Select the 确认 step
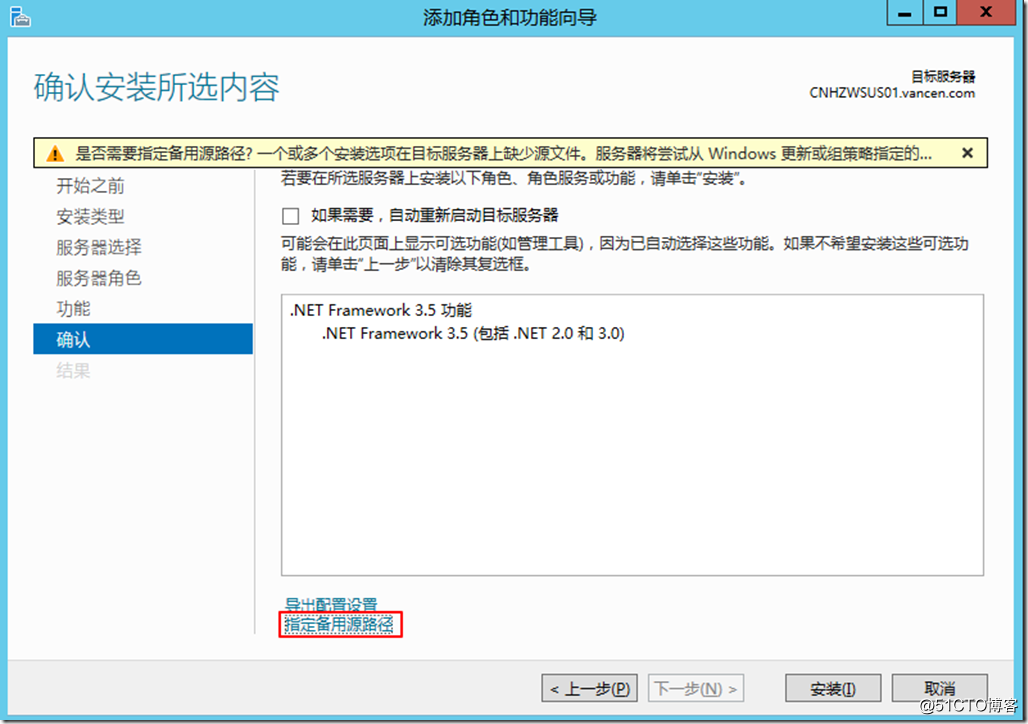 click(x=143, y=339)
